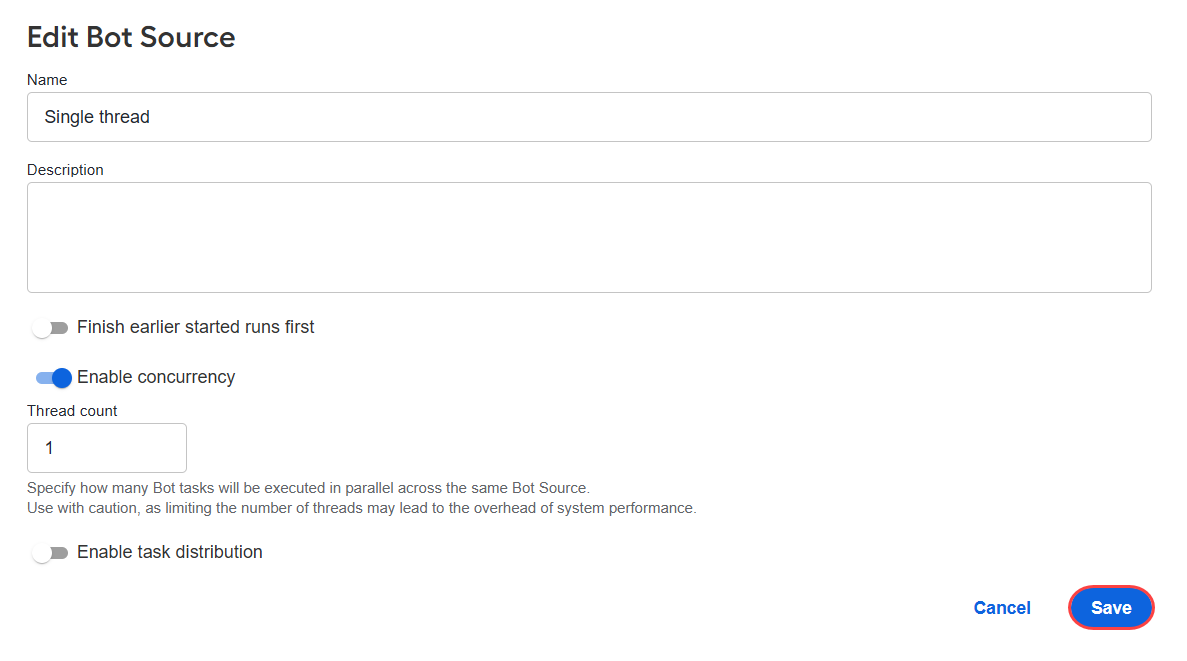Click inside the empty Description text area
Image resolution: width=1187 pixels, height=661 pixels.
589,237
